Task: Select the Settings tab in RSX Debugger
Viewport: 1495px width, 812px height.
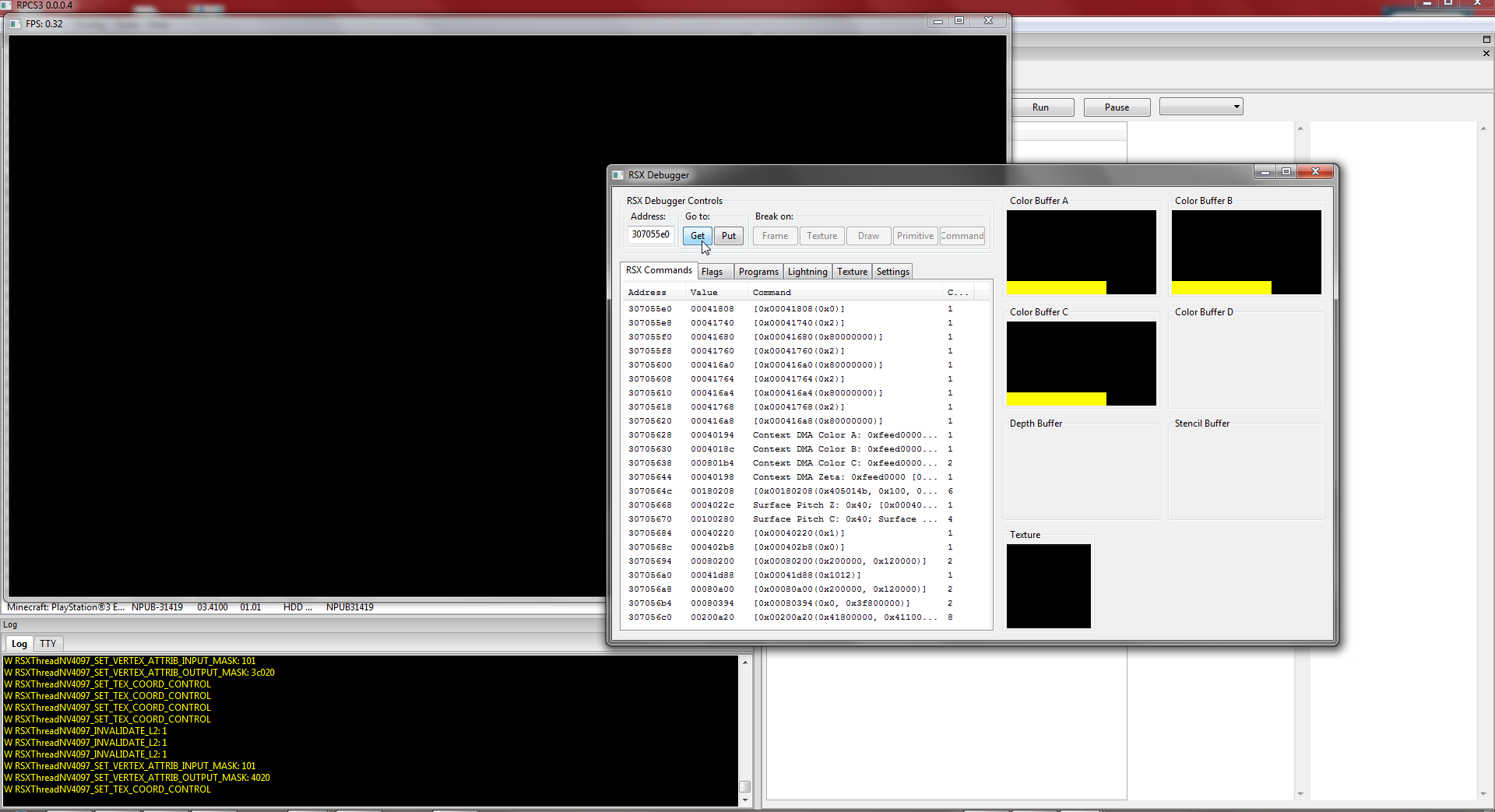Action: [x=892, y=272]
